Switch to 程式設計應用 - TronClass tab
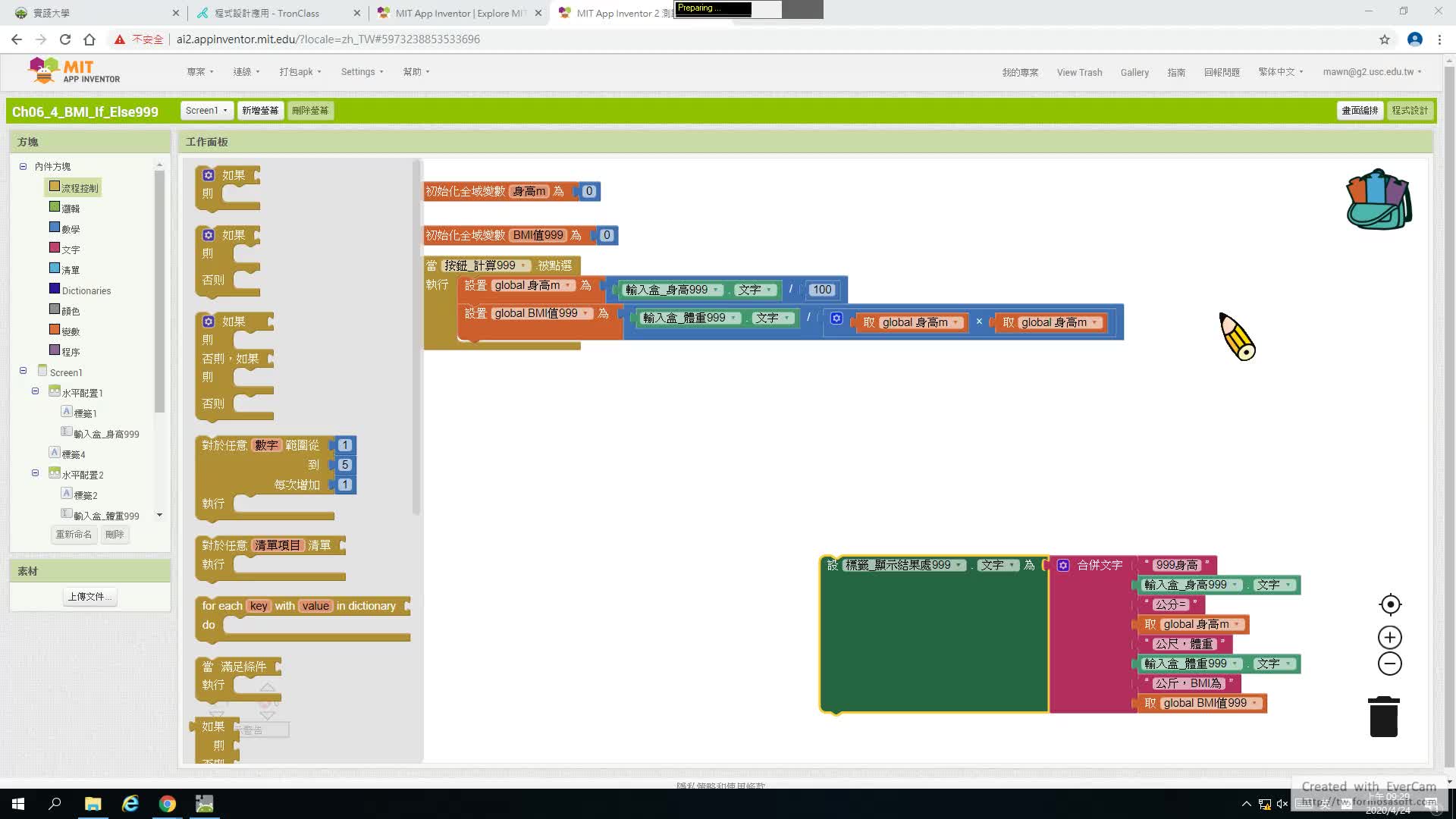 point(278,13)
